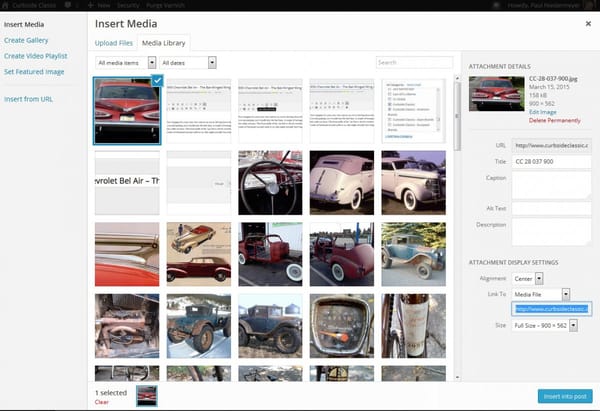Click the WordPress home icon in the admin bar

(5, 5)
